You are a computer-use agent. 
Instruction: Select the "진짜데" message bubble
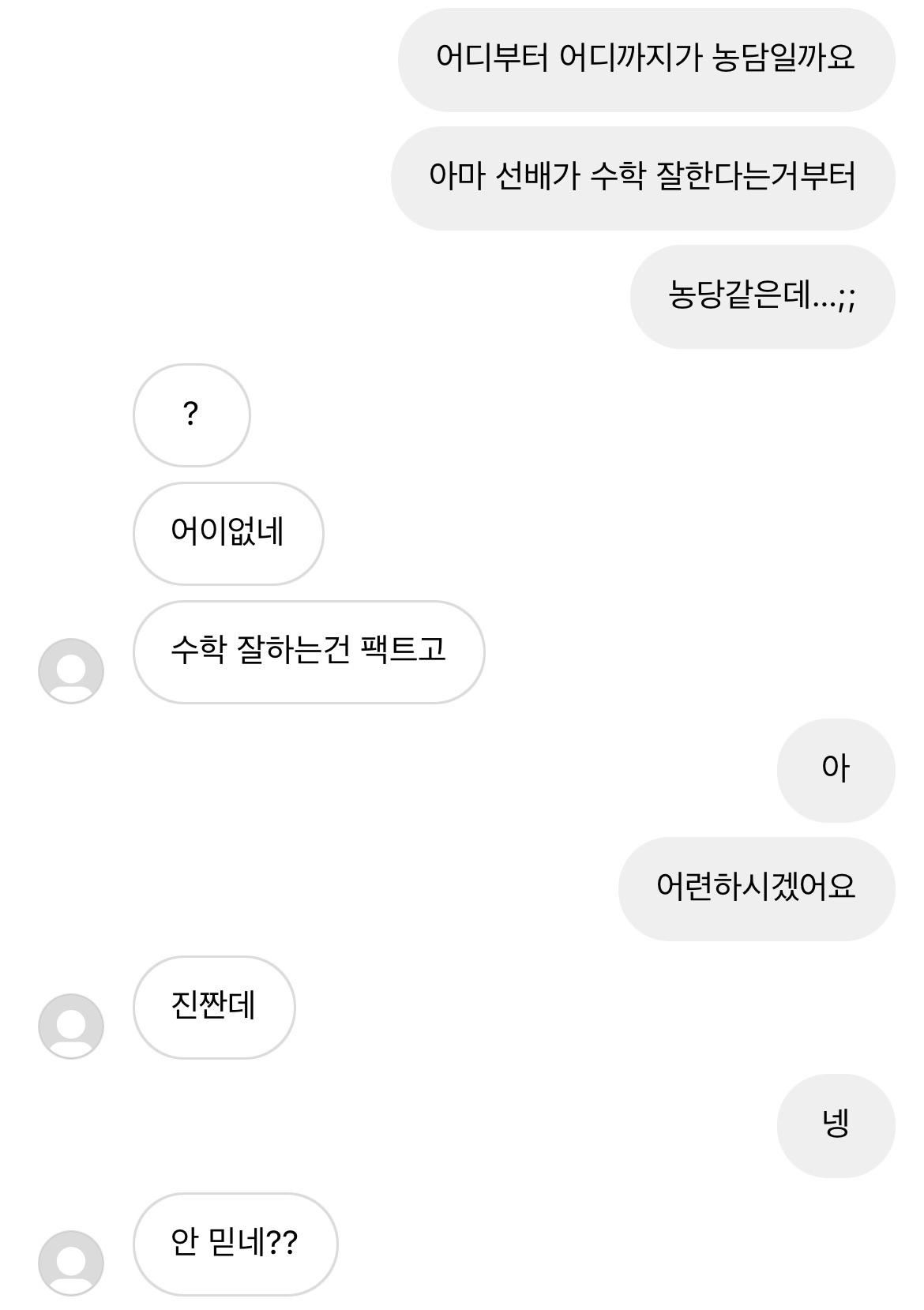tap(214, 1007)
